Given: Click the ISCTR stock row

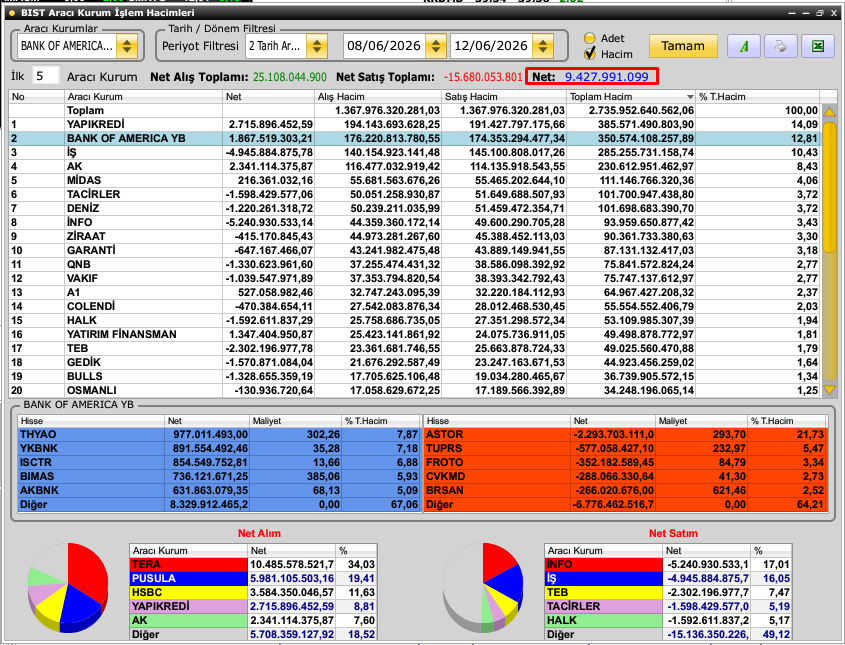Looking at the screenshot, I should (x=219, y=462).
